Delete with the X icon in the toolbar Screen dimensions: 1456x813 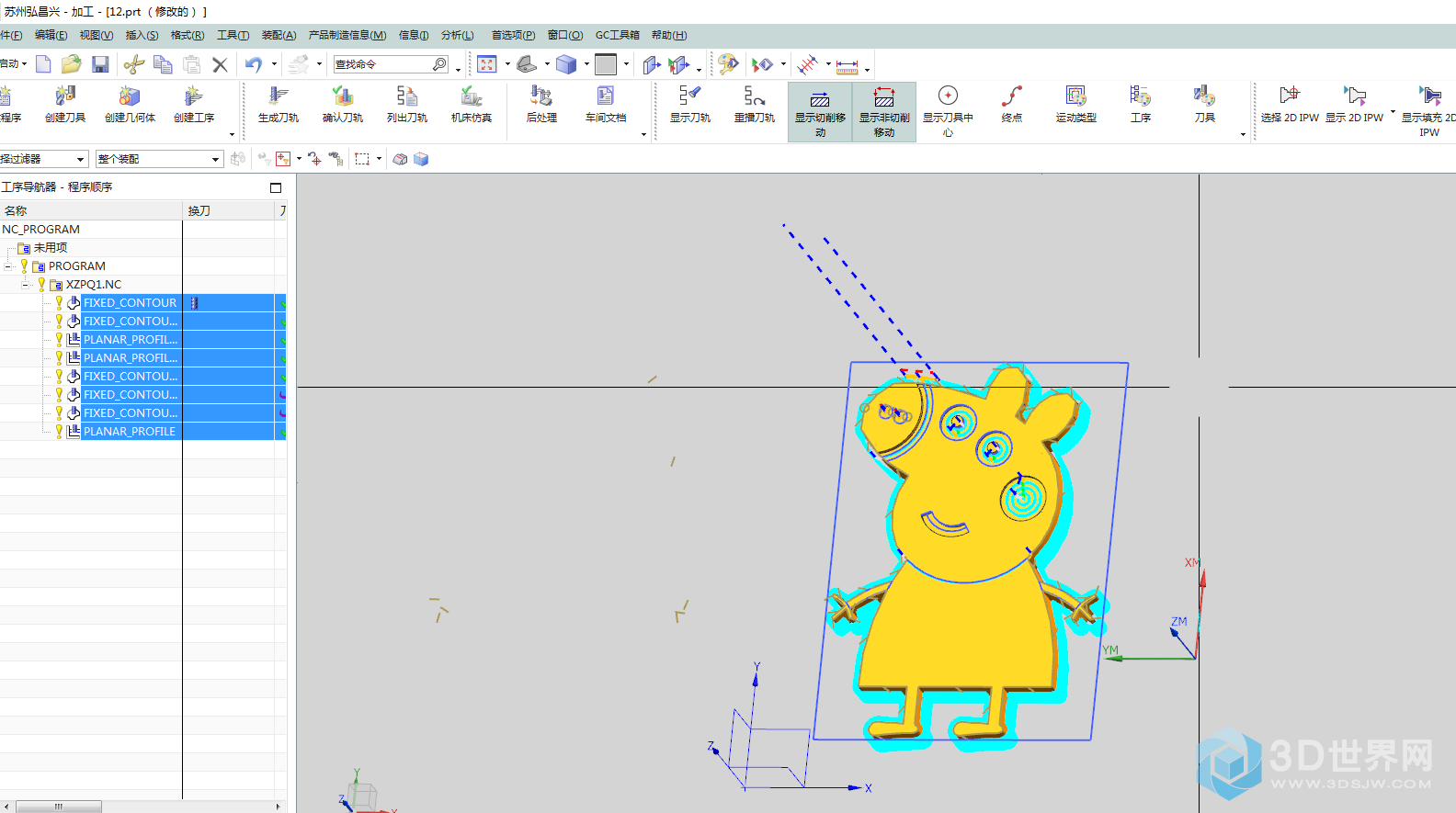coord(220,64)
